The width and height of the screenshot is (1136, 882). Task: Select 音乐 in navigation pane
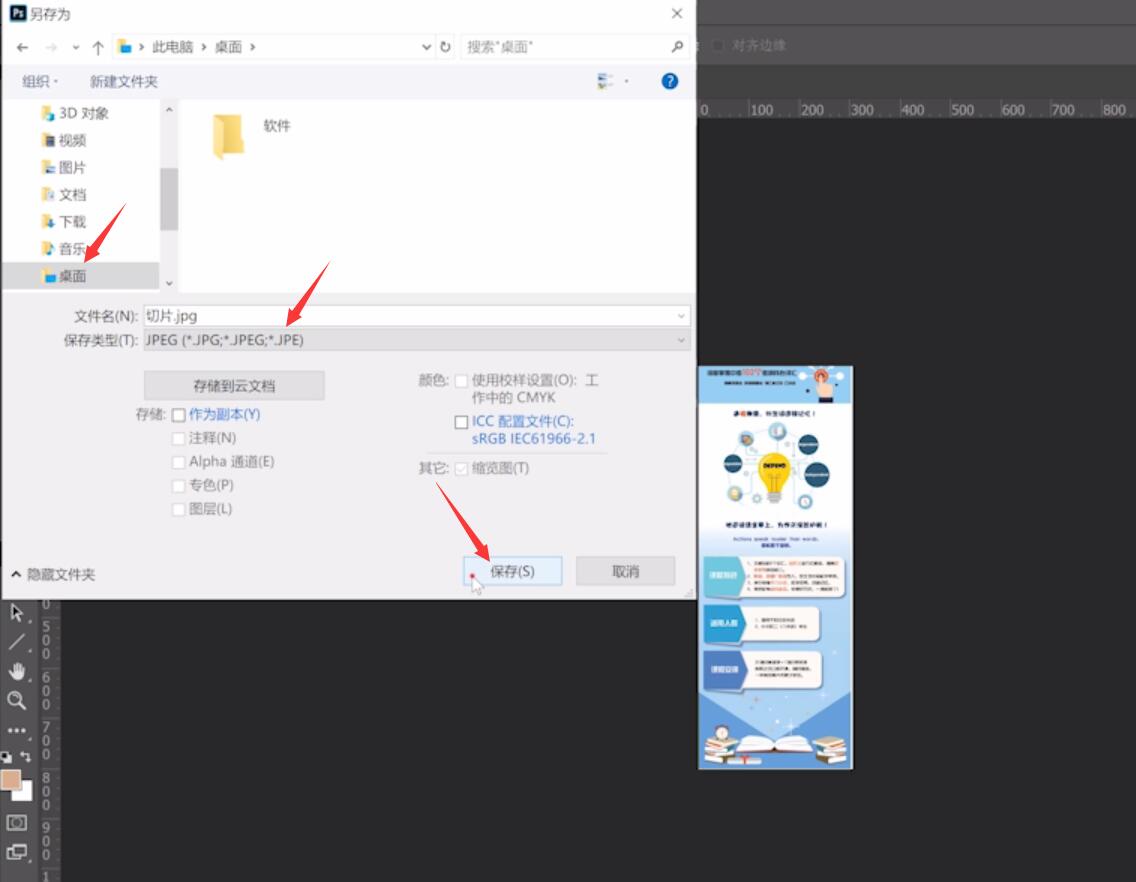tap(64, 249)
